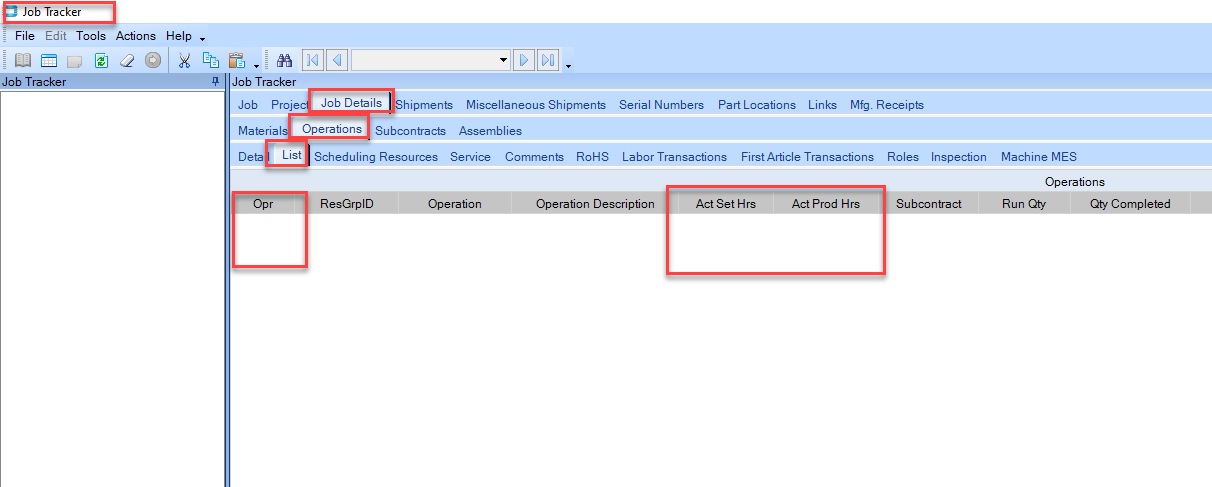Image resolution: width=1212 pixels, height=487 pixels.
Task: Click the Copy icon
Action: point(211,60)
